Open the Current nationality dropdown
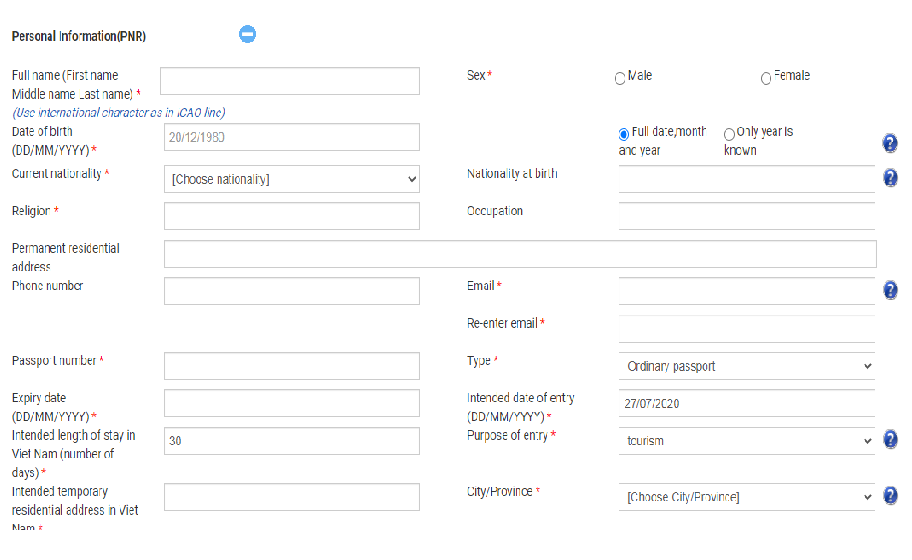Screen dimensions: 912x560 (x=291, y=179)
